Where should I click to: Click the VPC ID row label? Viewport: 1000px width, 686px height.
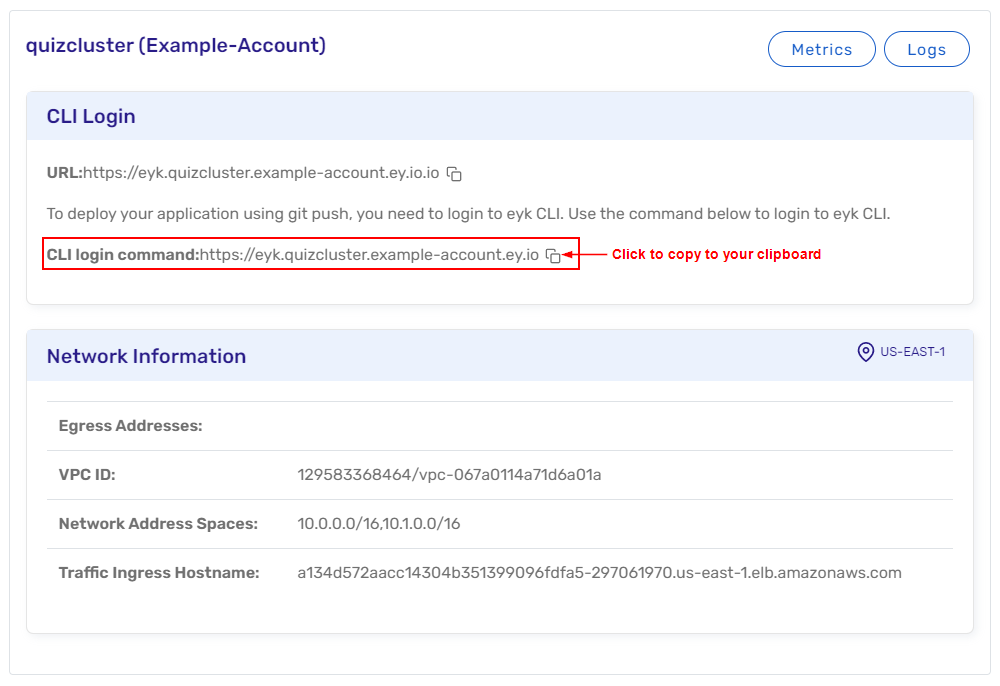pyautogui.click(x=87, y=475)
